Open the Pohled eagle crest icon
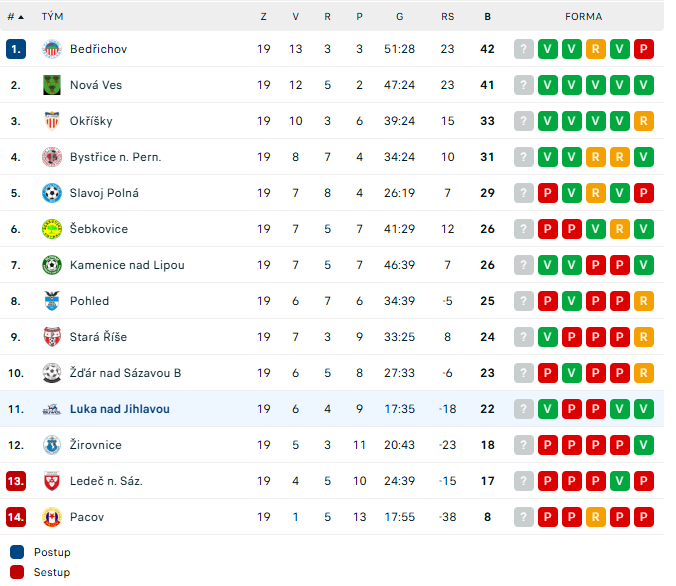The width and height of the screenshot is (676, 586). [52, 301]
